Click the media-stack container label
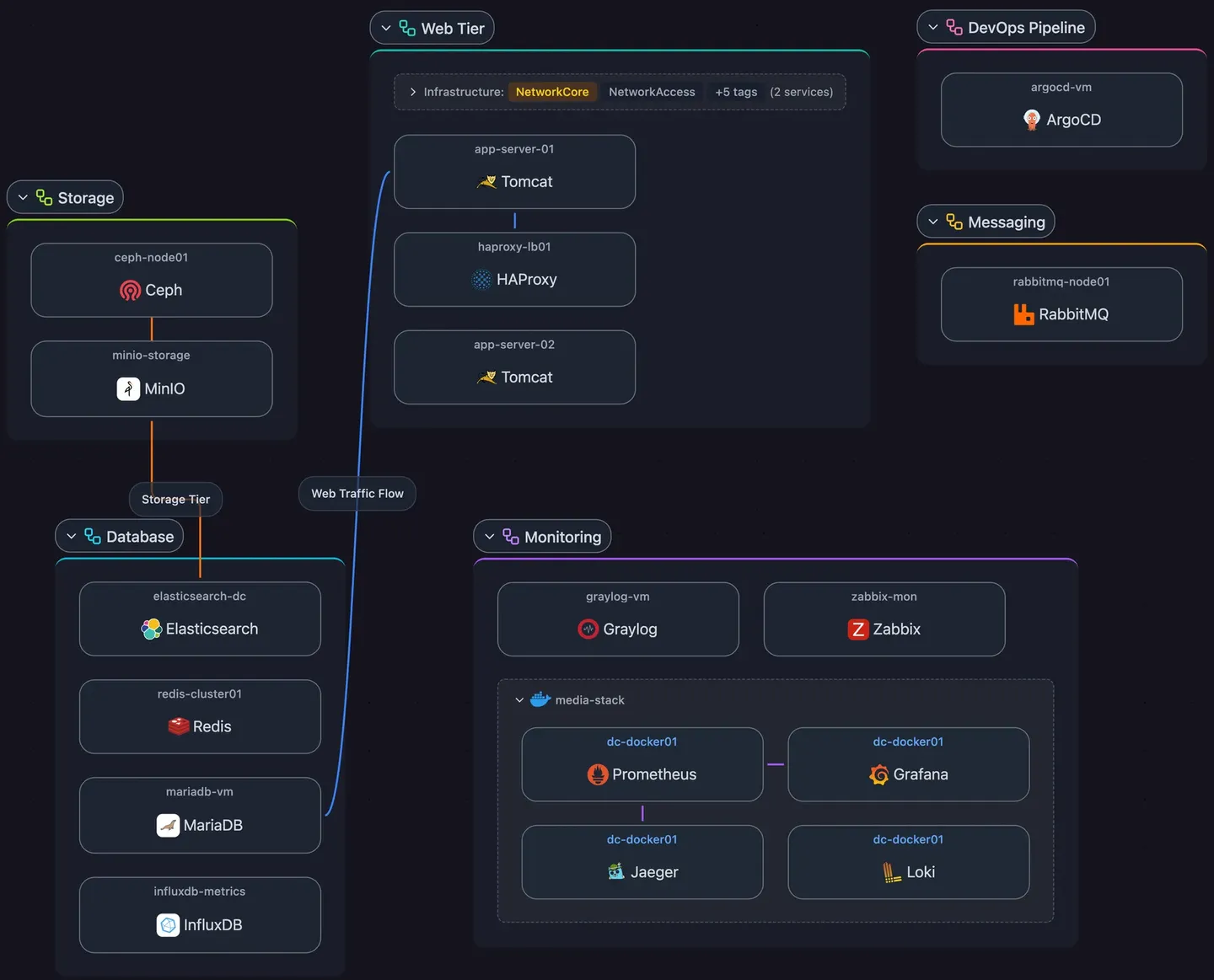1214x980 pixels. tap(590, 700)
